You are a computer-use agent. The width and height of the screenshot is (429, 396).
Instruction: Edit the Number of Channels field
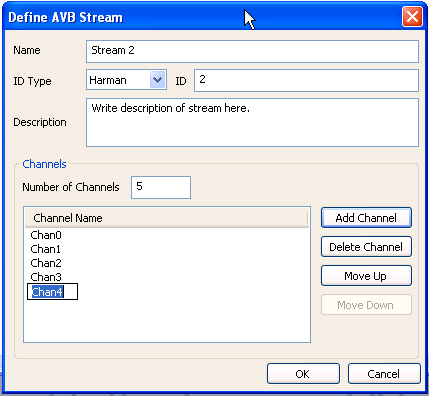161,187
